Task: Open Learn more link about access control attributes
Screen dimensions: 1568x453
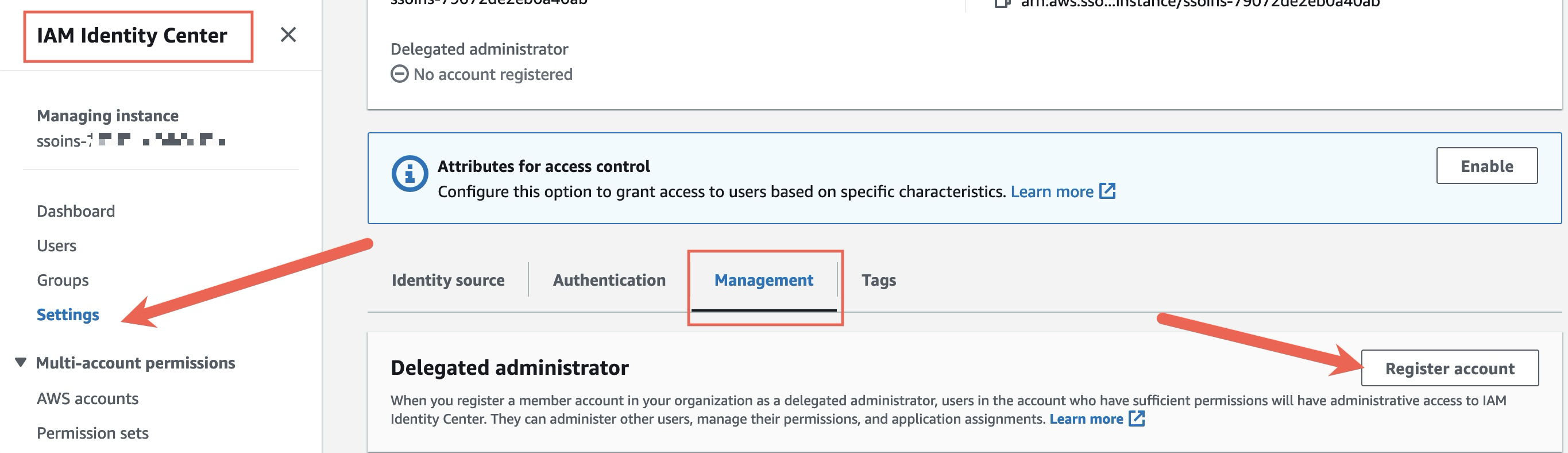Action: [x=1052, y=192]
